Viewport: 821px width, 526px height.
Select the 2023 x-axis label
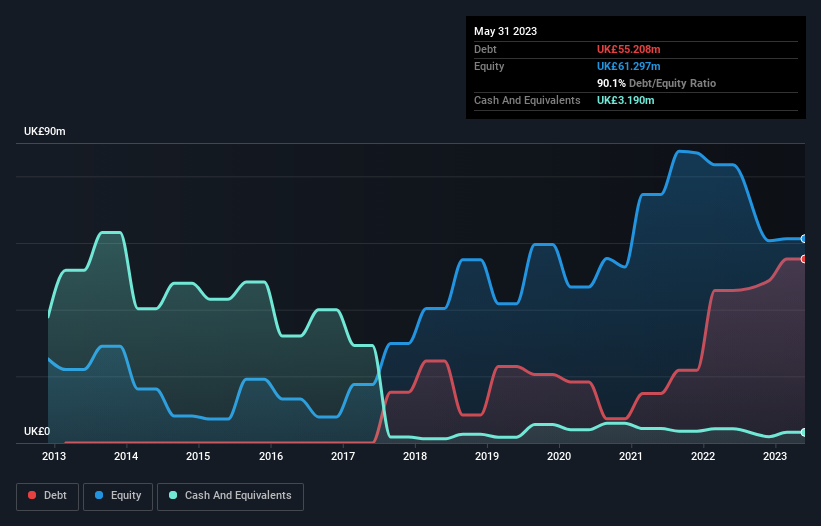775,456
